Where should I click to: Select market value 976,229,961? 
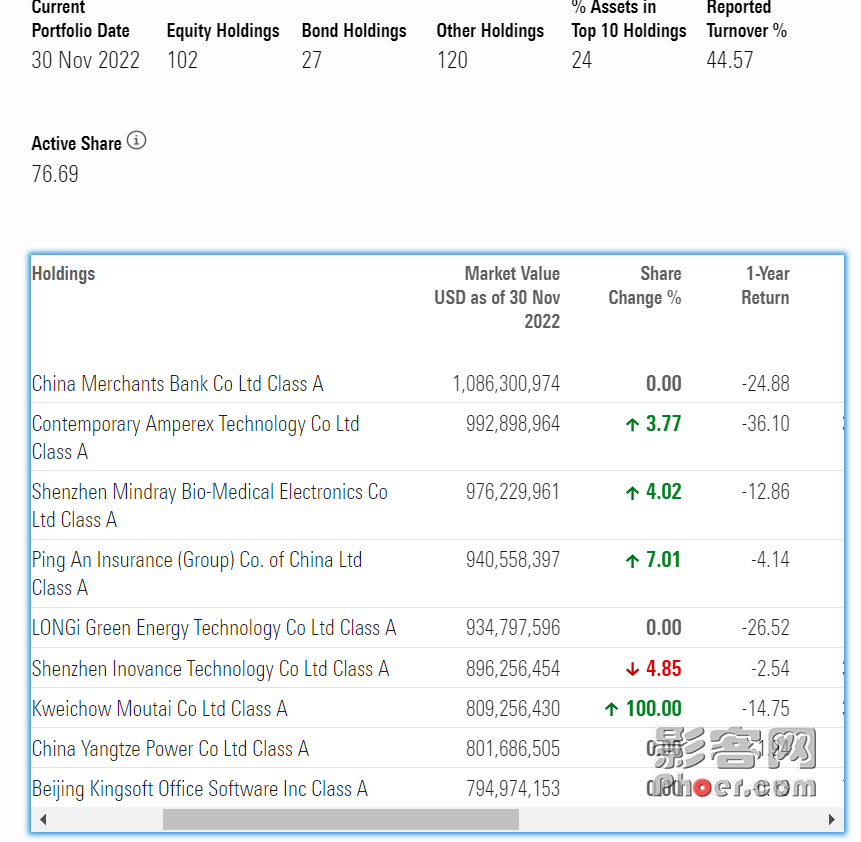click(513, 492)
